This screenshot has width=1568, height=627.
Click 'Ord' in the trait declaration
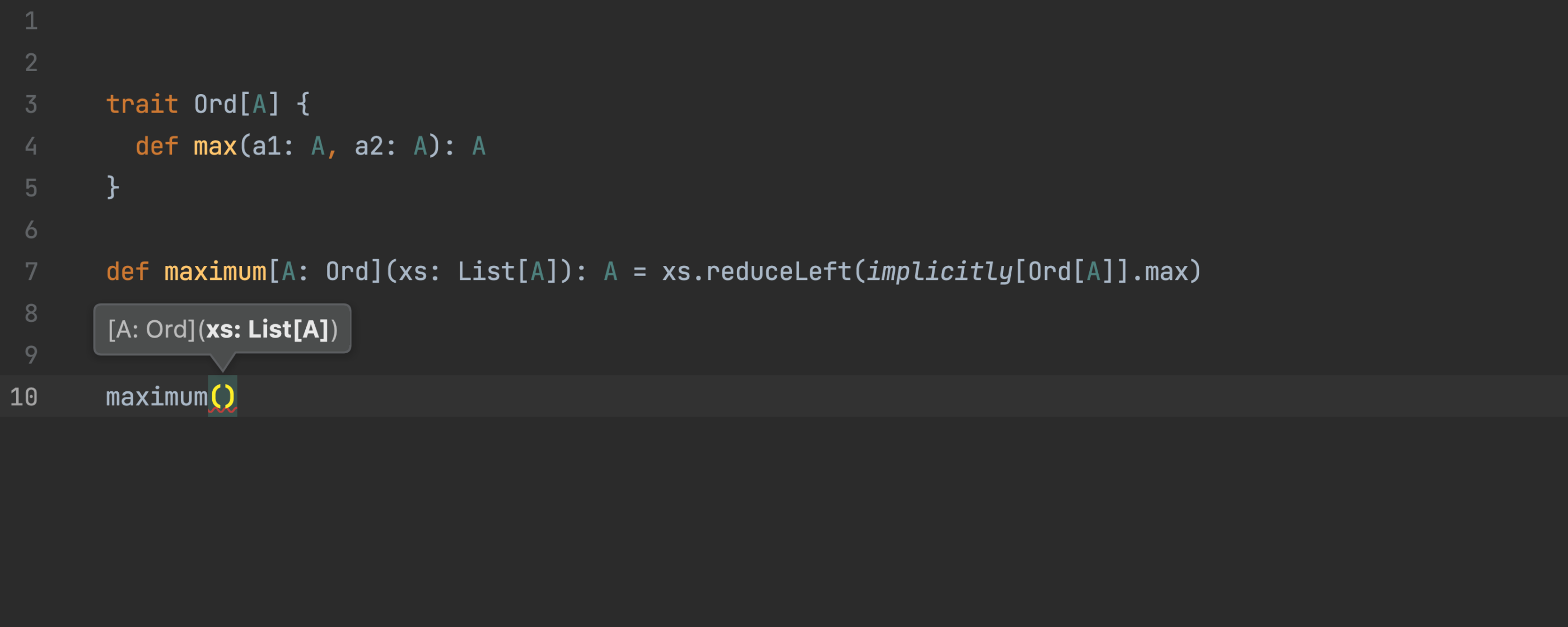point(216,104)
